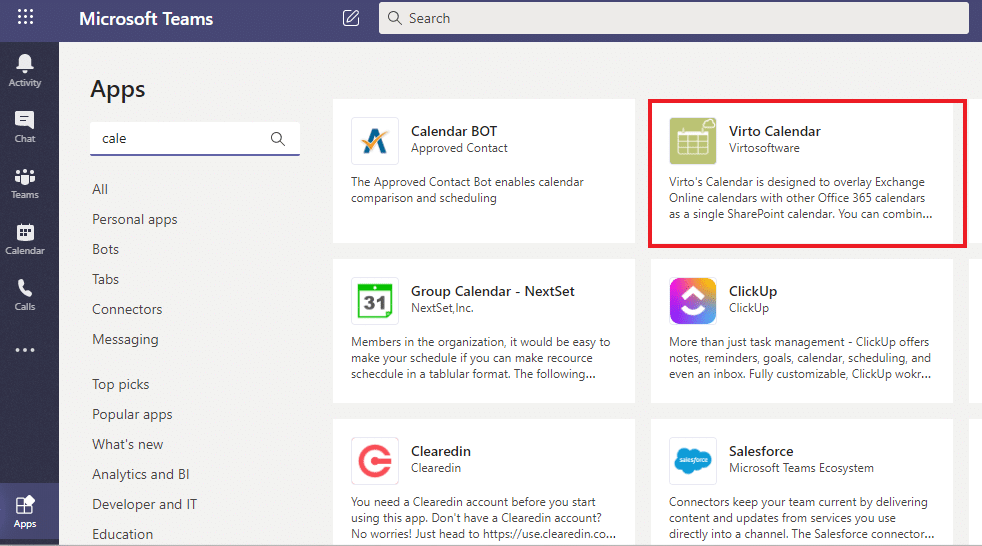This screenshot has width=982, height=546.
Task: Click the top Search bar
Action: 673,18
